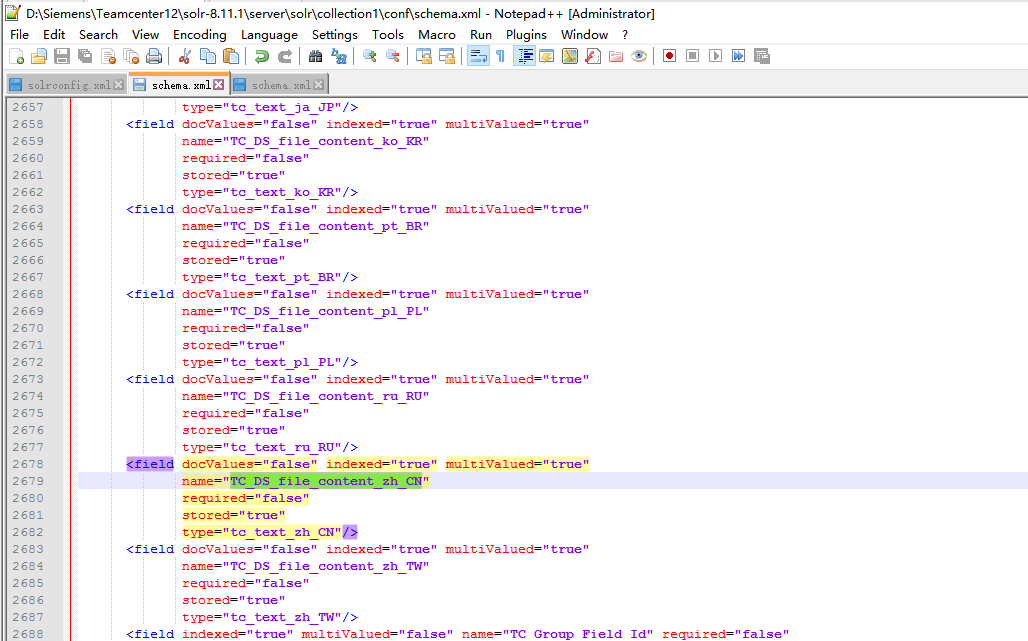Click the Redo toolbar icon
The height and width of the screenshot is (641, 1028).
pos(285,56)
